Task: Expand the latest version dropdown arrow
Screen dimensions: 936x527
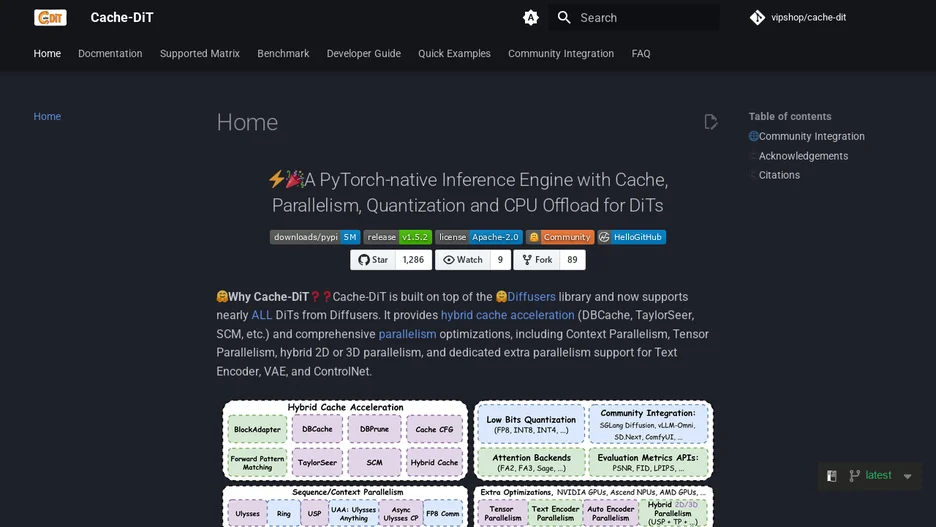Action: [907, 476]
